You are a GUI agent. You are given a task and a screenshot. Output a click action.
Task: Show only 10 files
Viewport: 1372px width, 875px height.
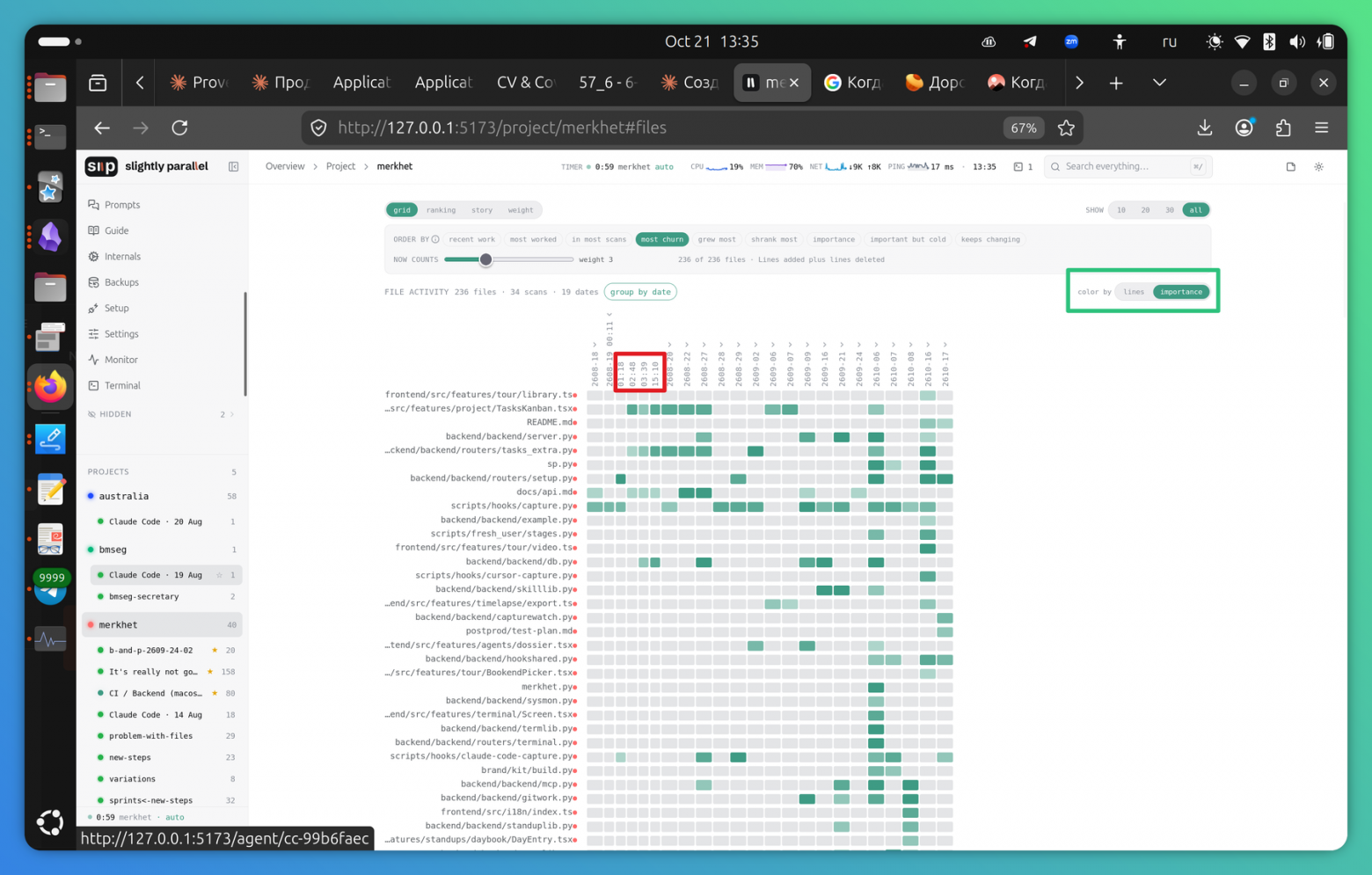(1120, 210)
